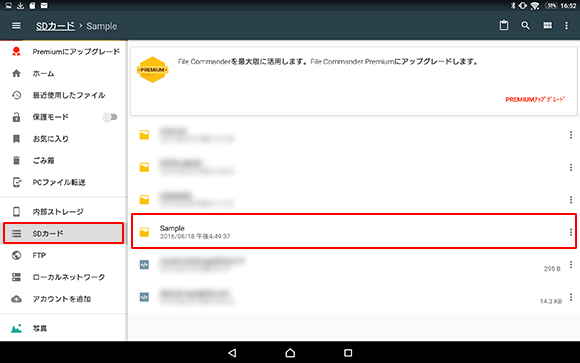This screenshot has height=363, width=580.
Task: Open 写真 category
Action: coord(64,329)
